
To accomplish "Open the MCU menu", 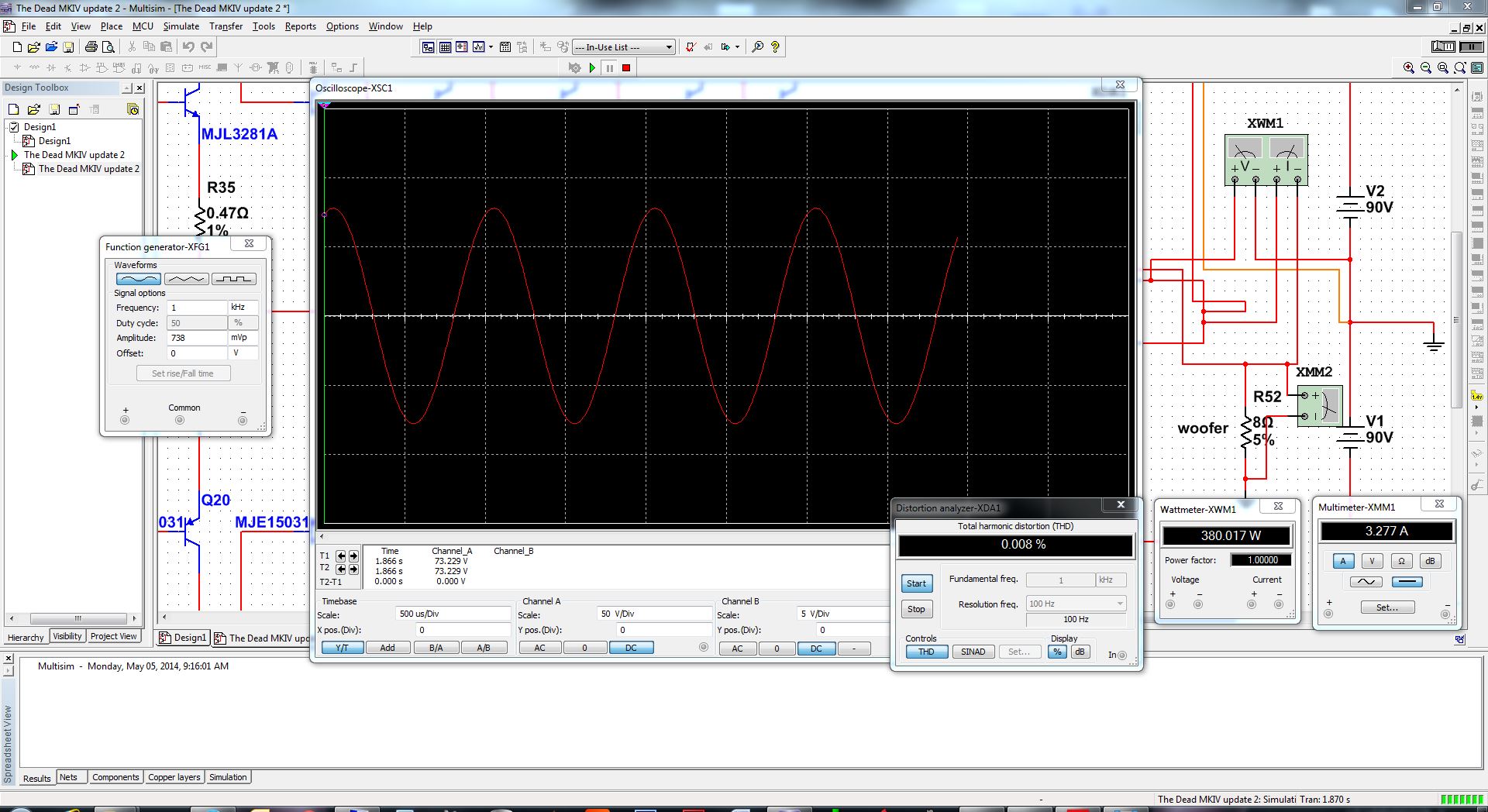I will (143, 26).
